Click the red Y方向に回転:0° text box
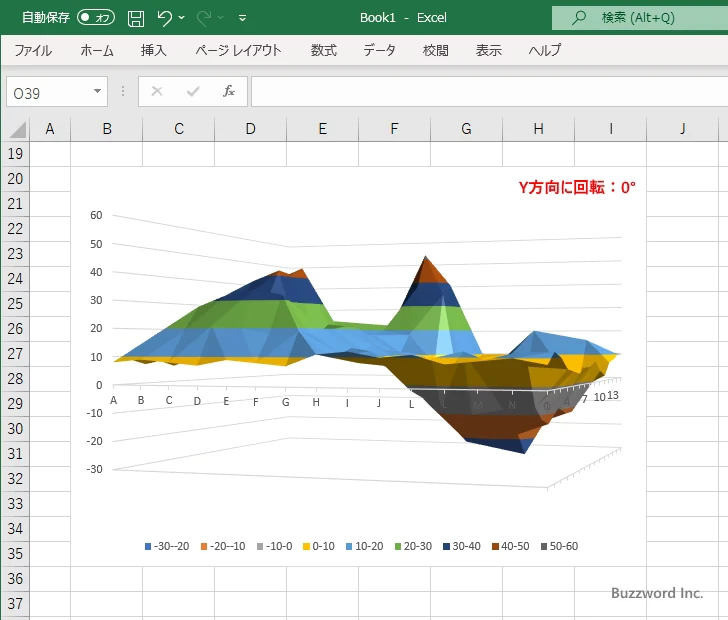This screenshot has width=728, height=620. (x=577, y=187)
